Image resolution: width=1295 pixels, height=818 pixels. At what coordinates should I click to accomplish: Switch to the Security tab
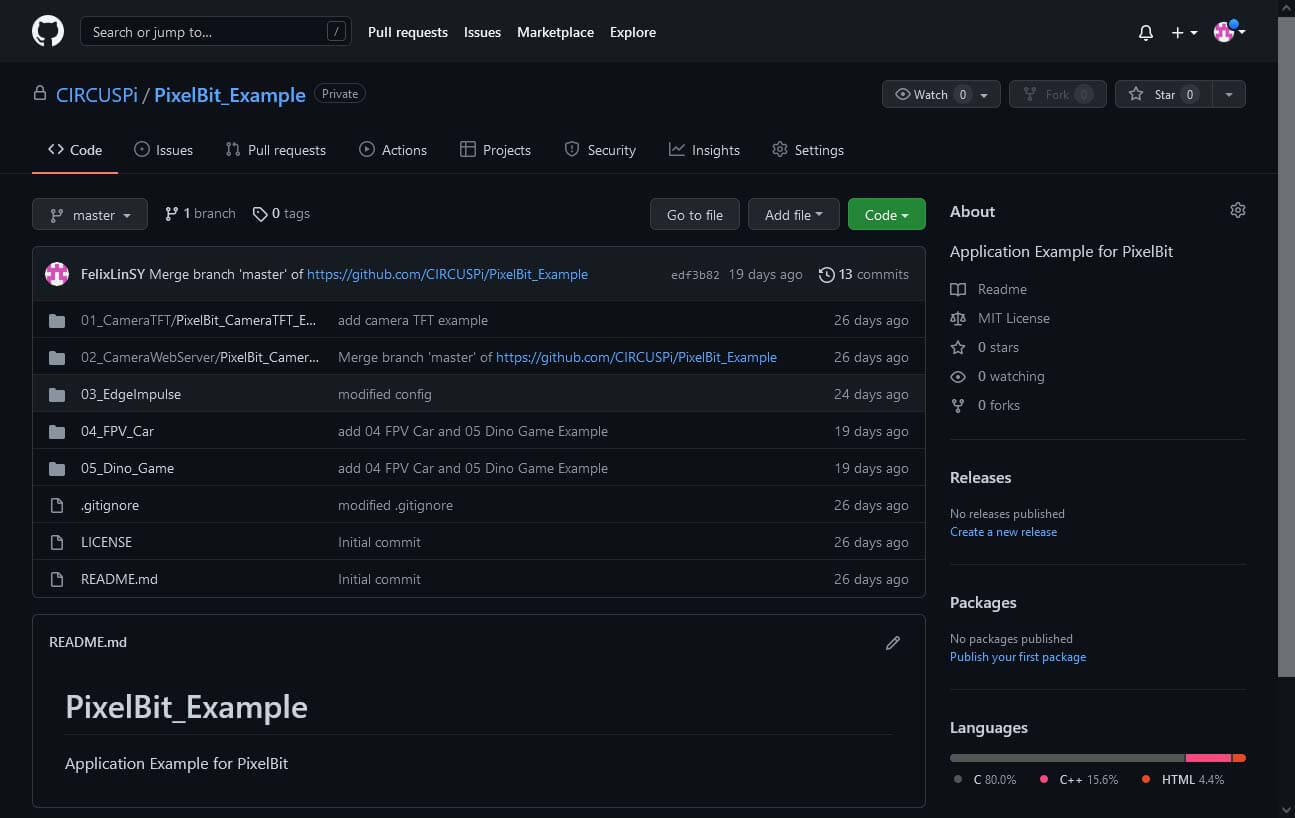(600, 150)
